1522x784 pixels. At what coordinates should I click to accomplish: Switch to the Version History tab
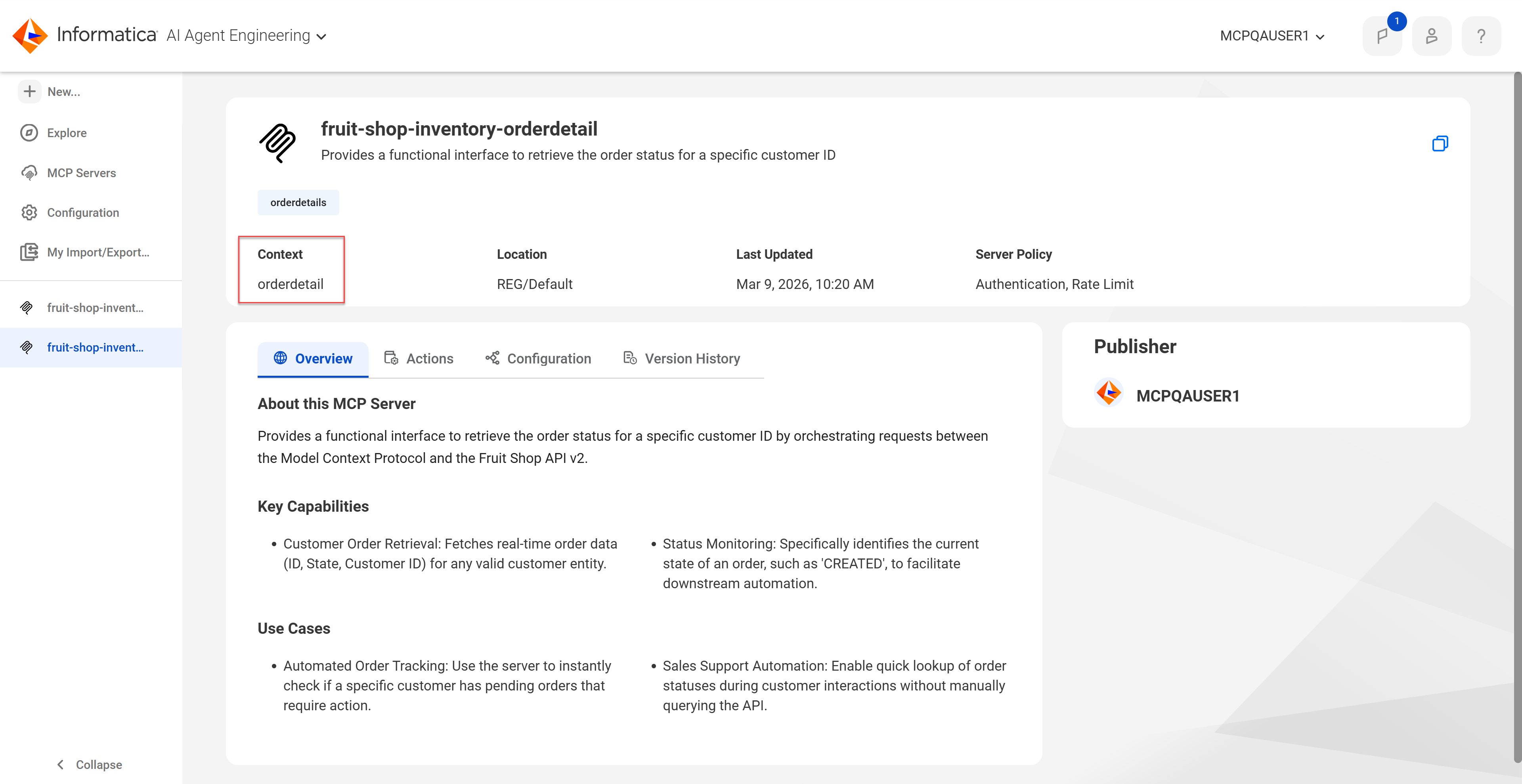682,359
